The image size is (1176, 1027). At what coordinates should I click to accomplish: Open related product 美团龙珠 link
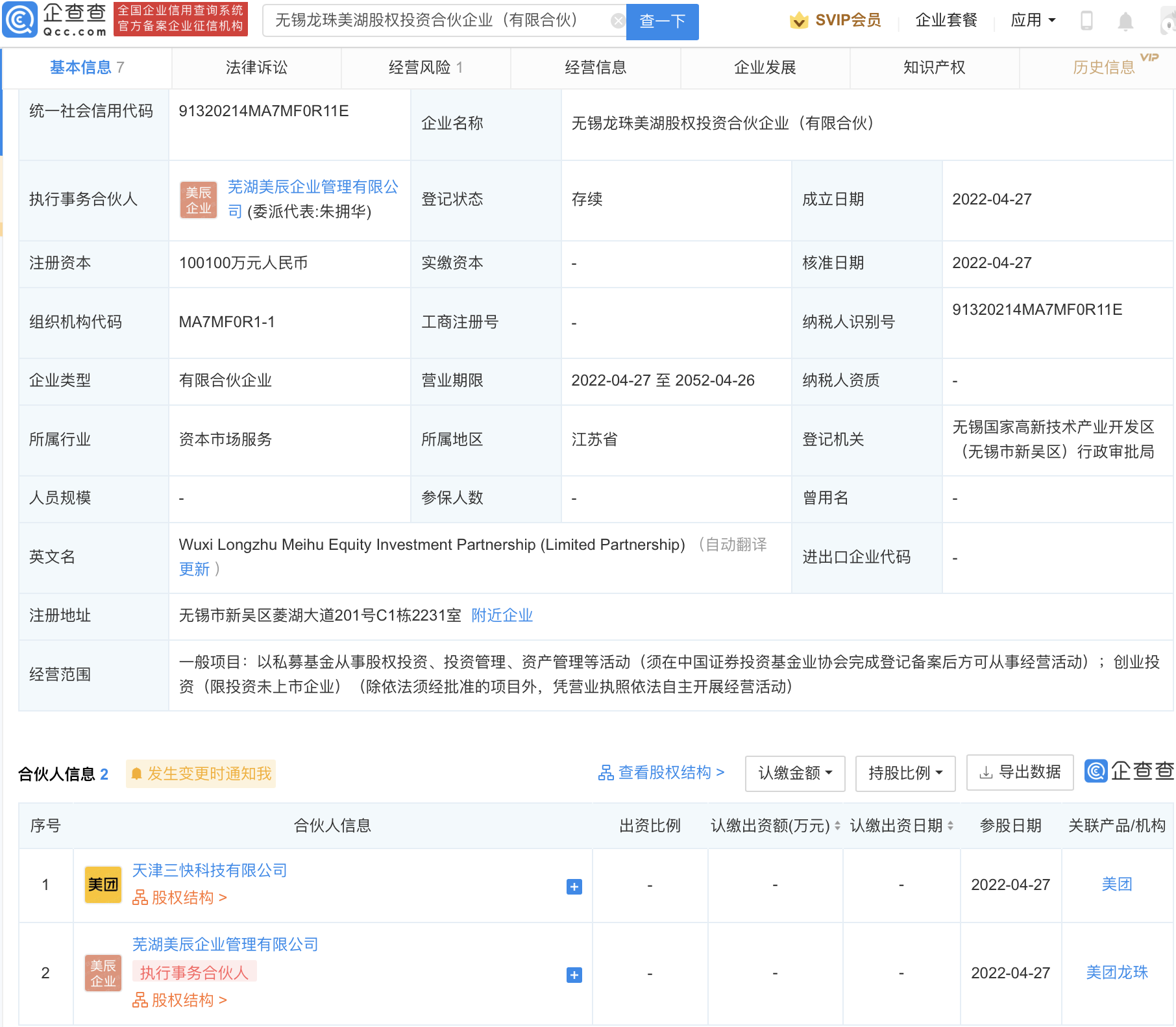coord(1117,972)
